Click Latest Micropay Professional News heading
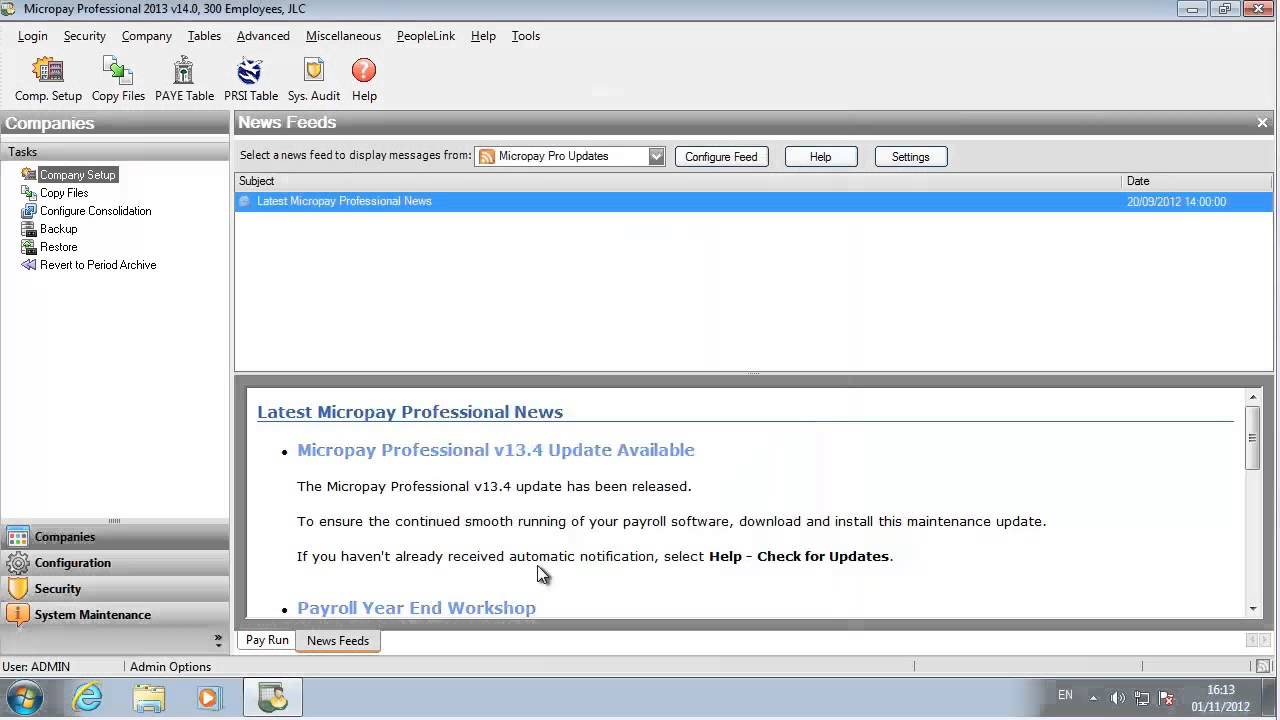The image size is (1280, 720). [410, 412]
